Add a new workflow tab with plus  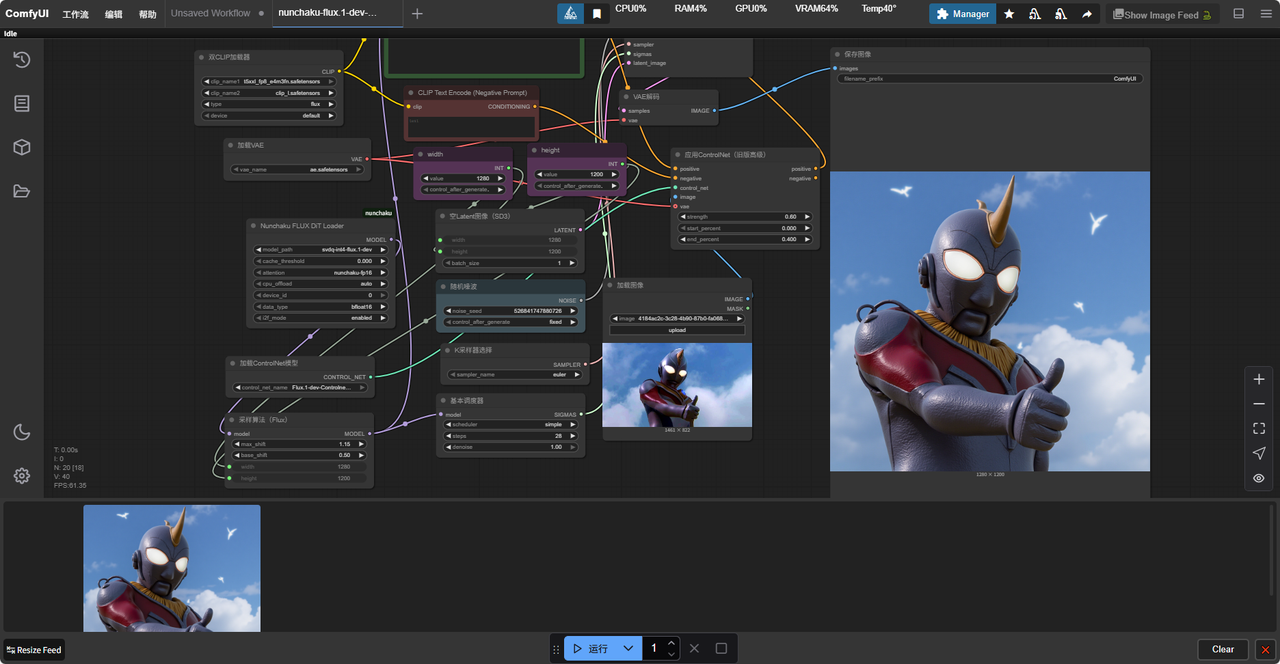[417, 14]
